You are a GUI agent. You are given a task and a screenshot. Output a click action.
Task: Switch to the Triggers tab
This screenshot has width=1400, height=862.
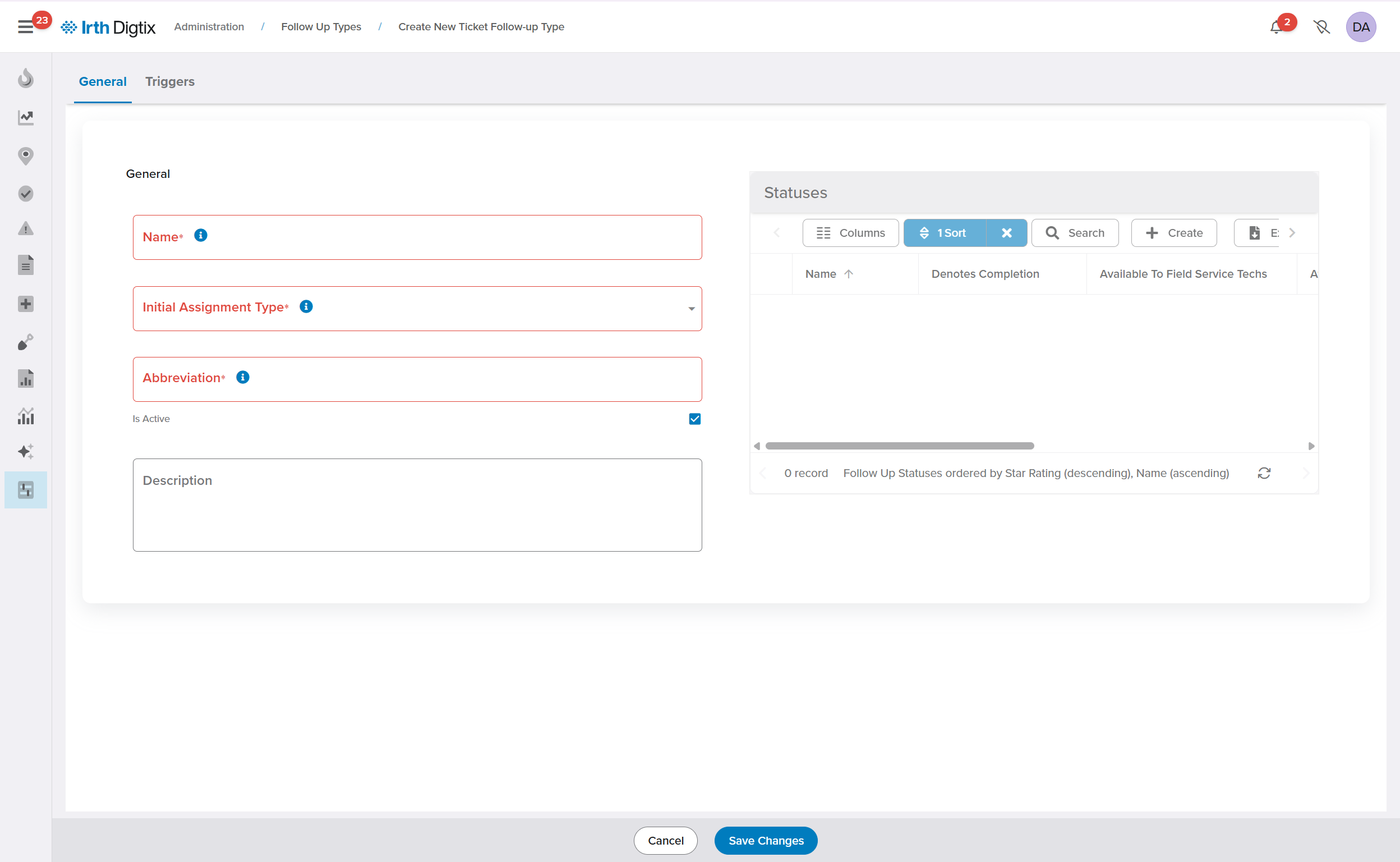pyautogui.click(x=170, y=81)
